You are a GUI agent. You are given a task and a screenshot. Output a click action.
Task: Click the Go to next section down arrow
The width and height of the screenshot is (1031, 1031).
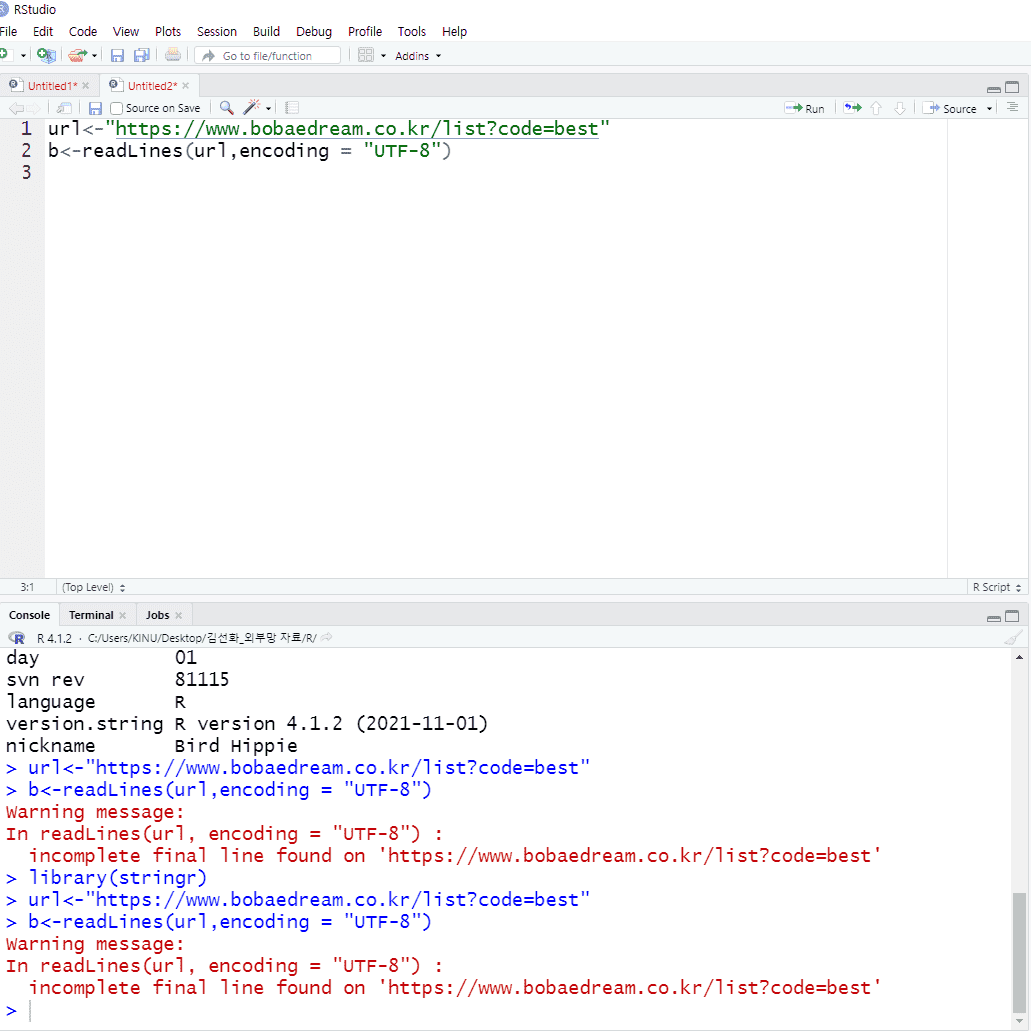pyautogui.click(x=900, y=108)
